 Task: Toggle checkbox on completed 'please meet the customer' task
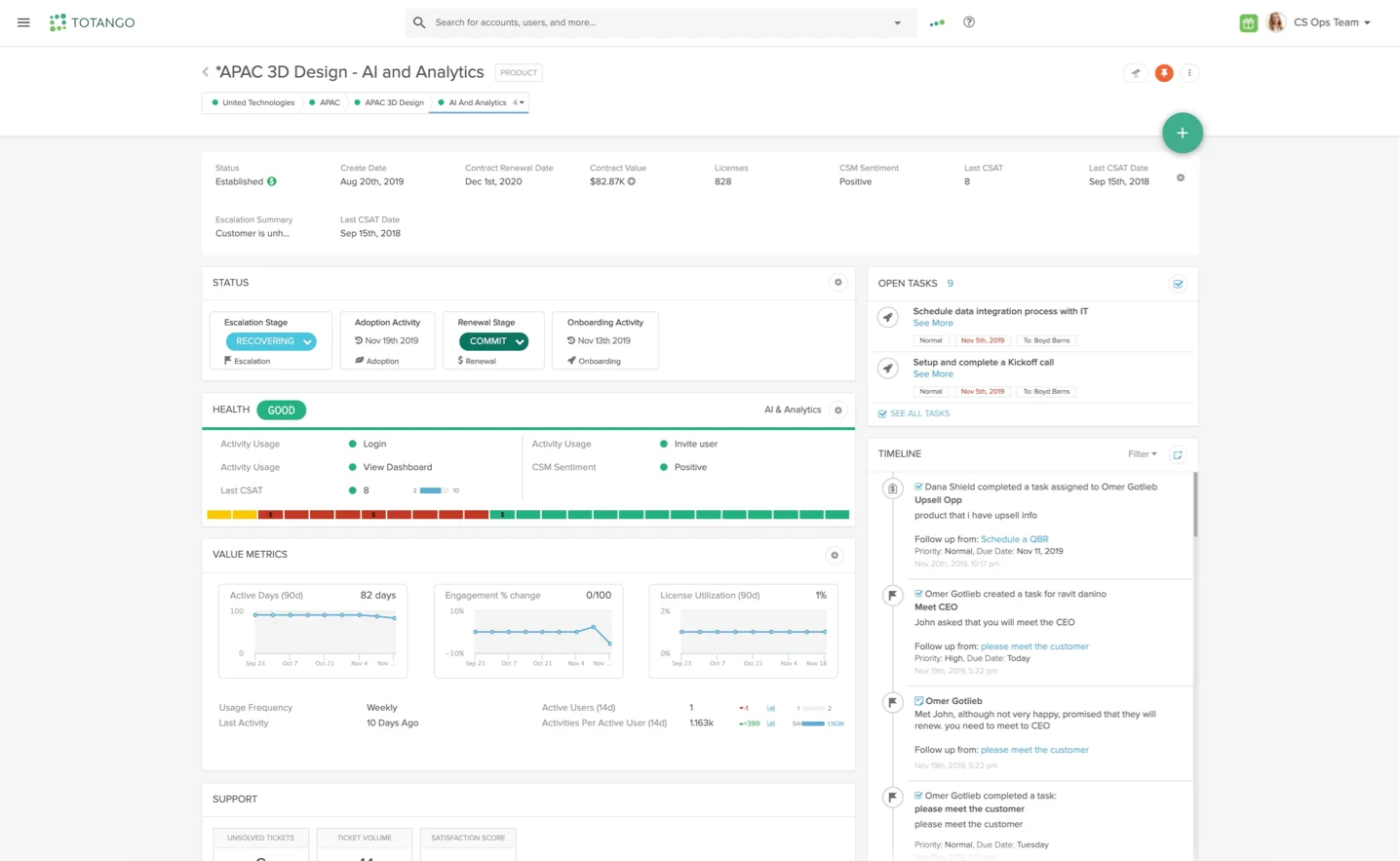[918, 796]
